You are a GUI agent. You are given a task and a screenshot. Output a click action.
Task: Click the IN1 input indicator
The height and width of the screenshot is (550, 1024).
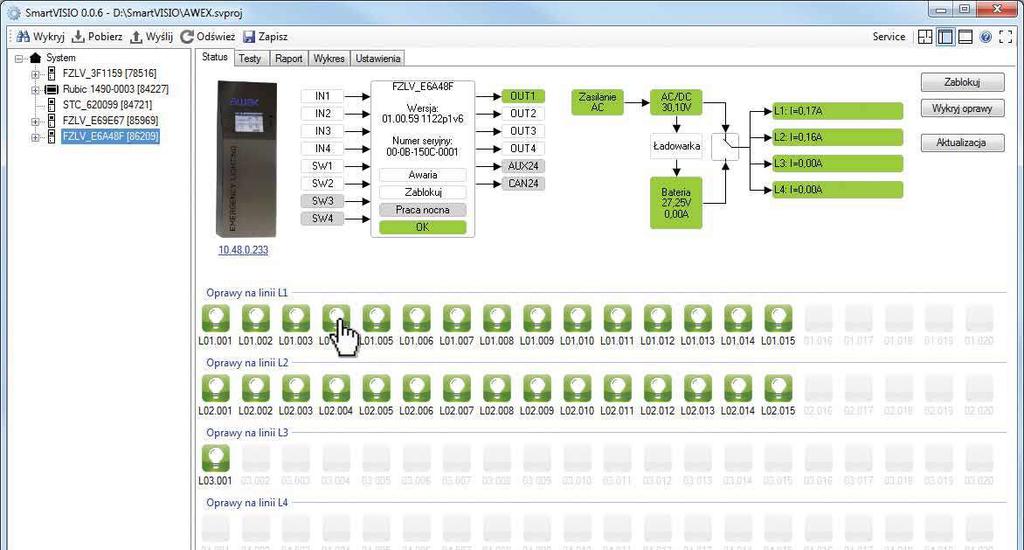point(322,96)
